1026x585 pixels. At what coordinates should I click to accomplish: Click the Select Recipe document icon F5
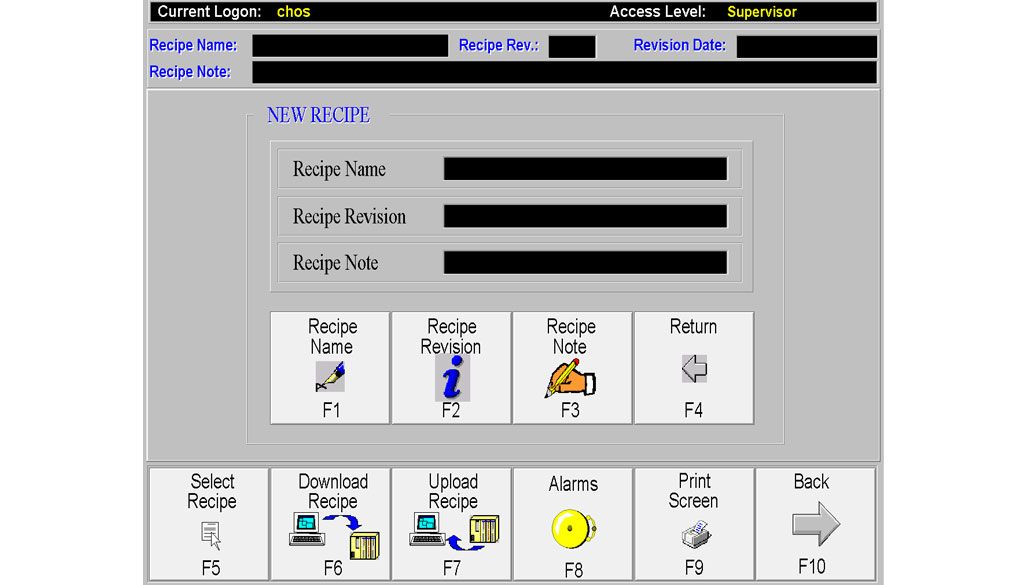click(211, 536)
